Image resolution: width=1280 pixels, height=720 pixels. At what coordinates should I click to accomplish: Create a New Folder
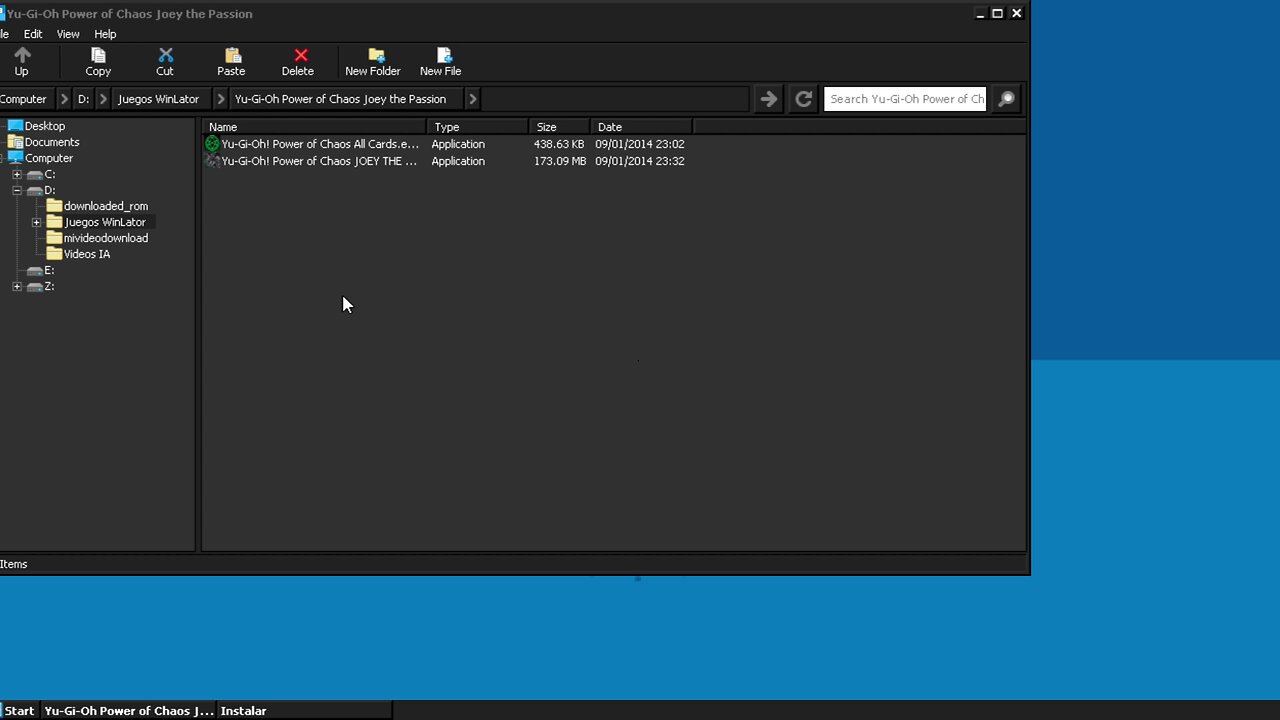pyautogui.click(x=373, y=62)
